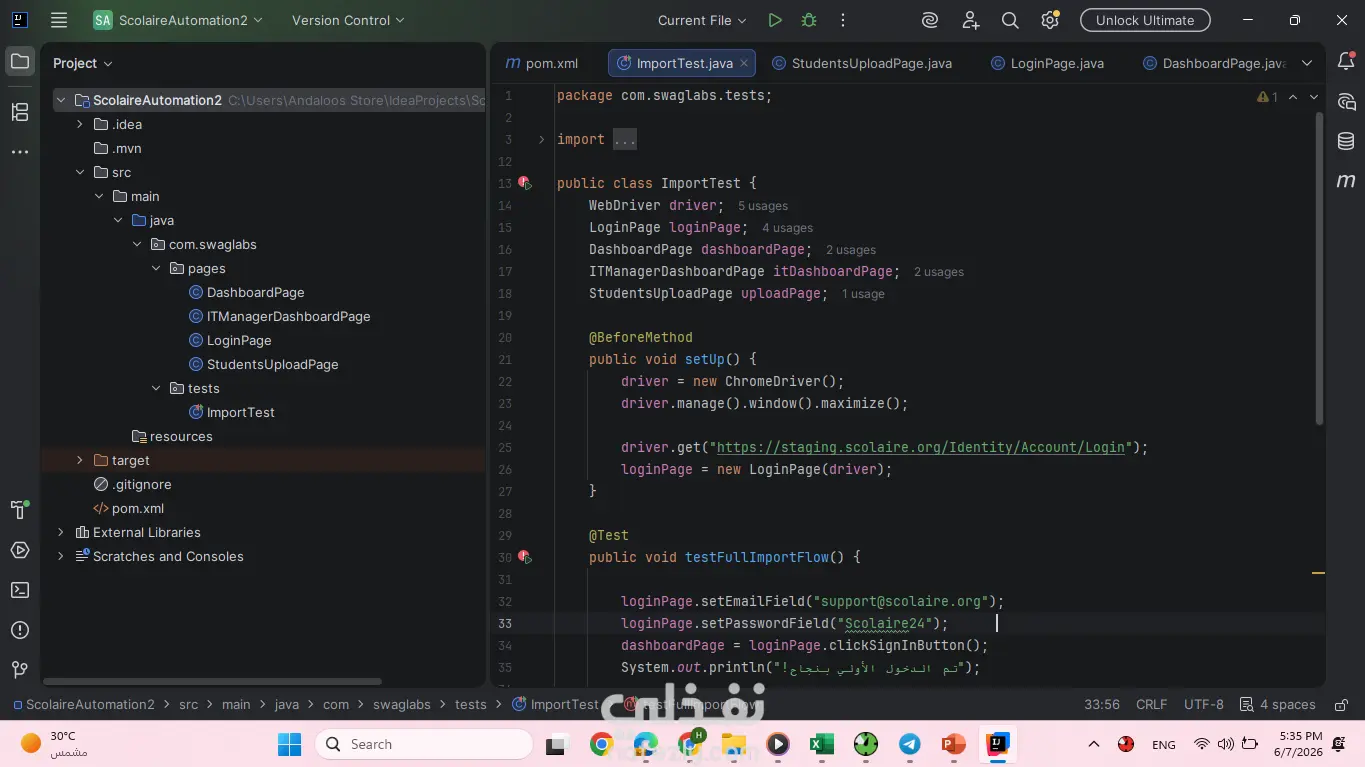Collapse the tests package

click(156, 388)
